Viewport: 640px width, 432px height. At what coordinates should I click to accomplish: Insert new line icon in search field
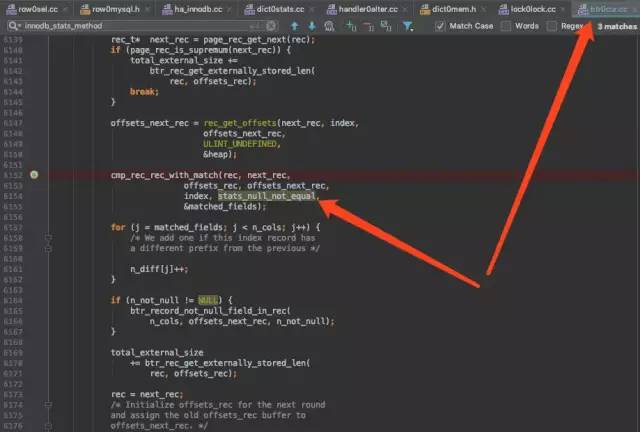click(255, 26)
